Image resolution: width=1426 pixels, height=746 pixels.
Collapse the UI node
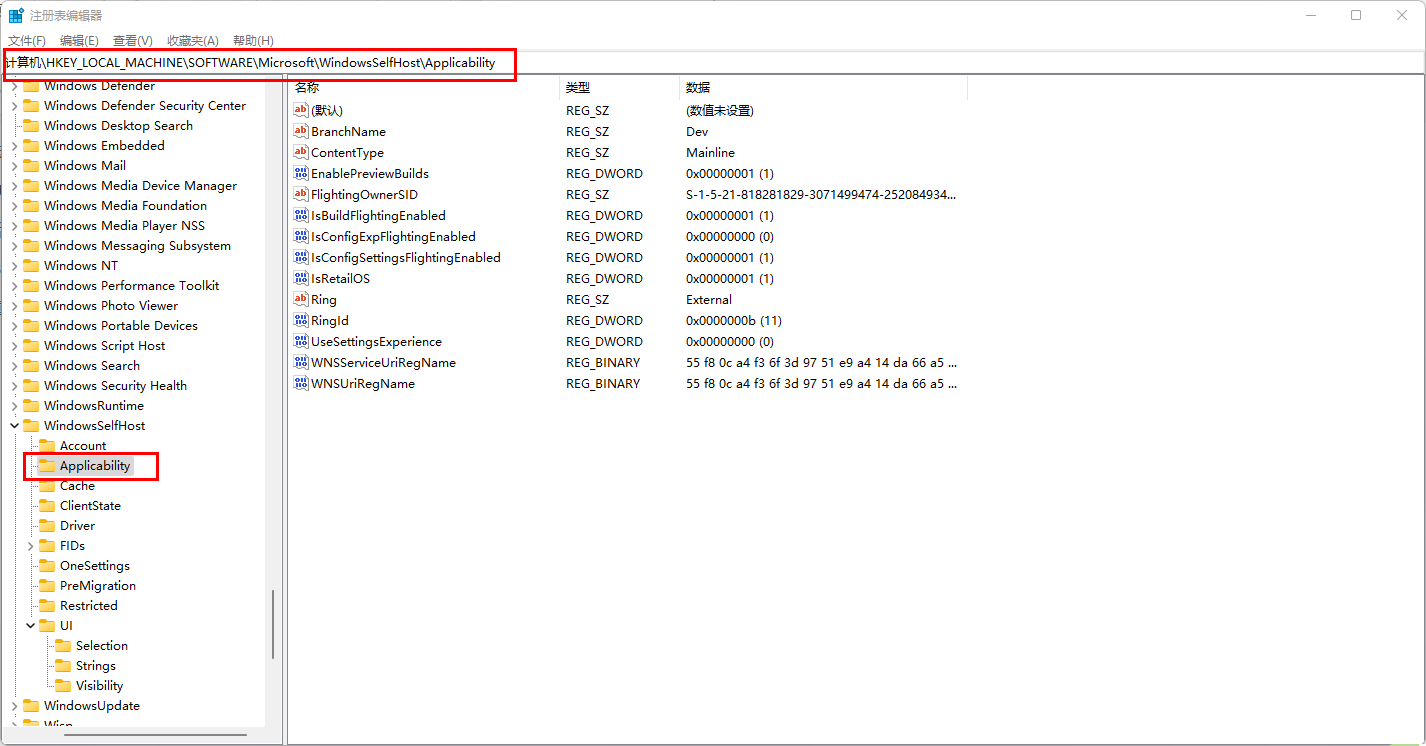pos(29,625)
